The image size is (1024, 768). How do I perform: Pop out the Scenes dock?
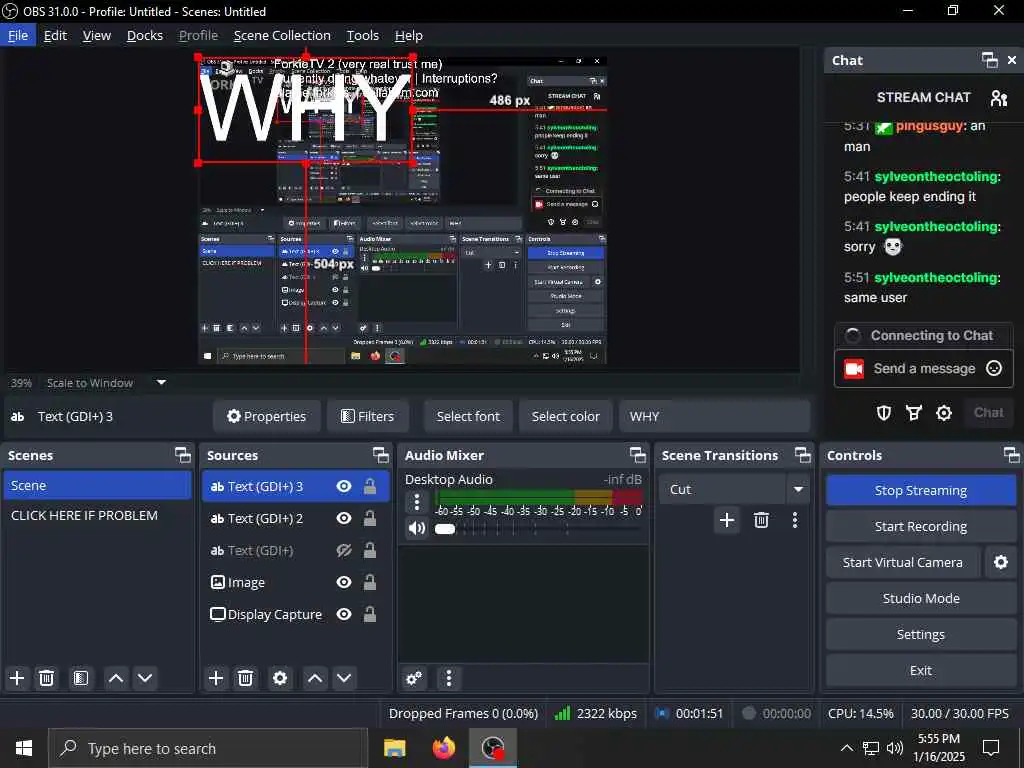183,455
